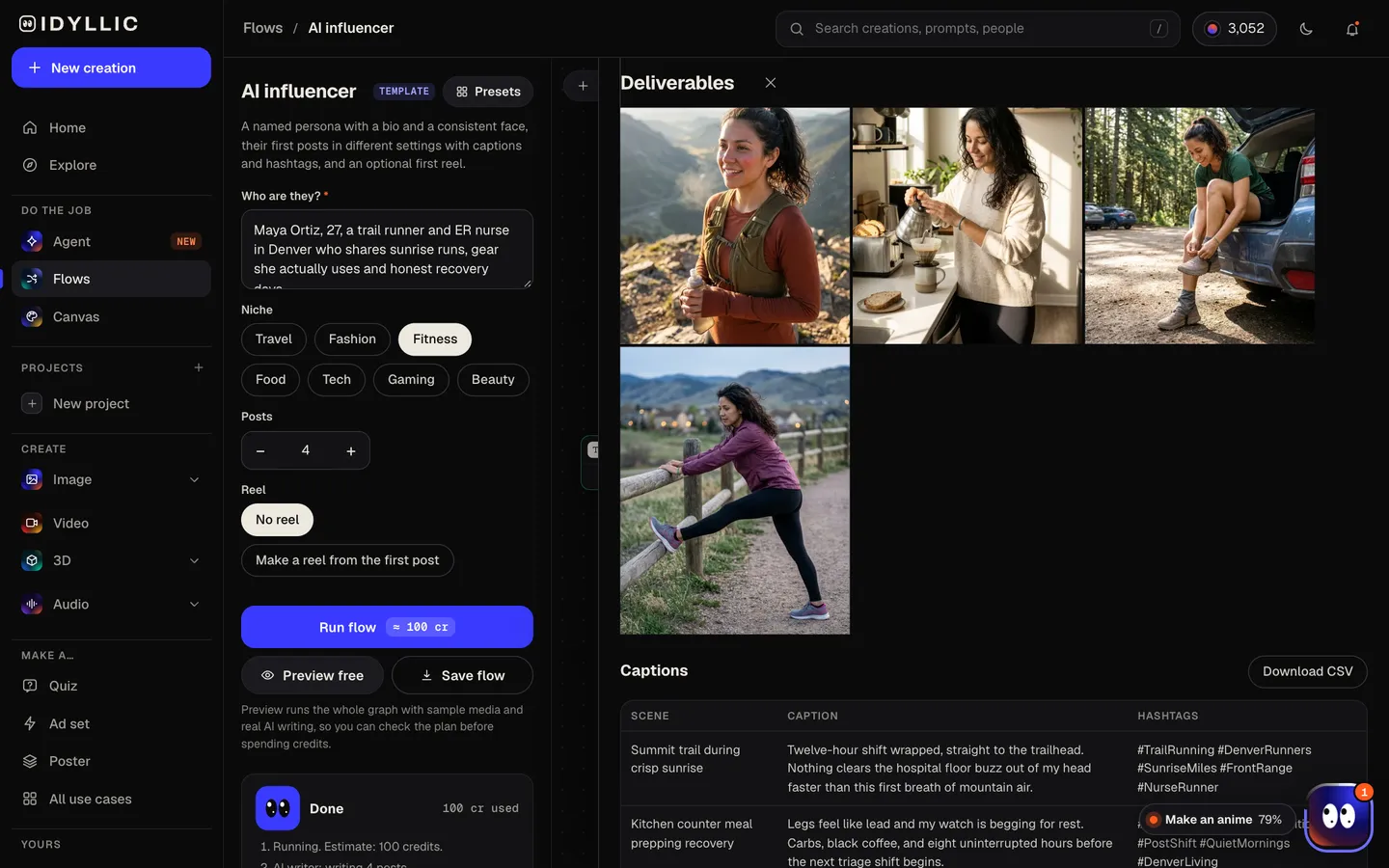Open the googly-eyed assistant chat bubble
1389x868 pixels.
[x=1338, y=817]
